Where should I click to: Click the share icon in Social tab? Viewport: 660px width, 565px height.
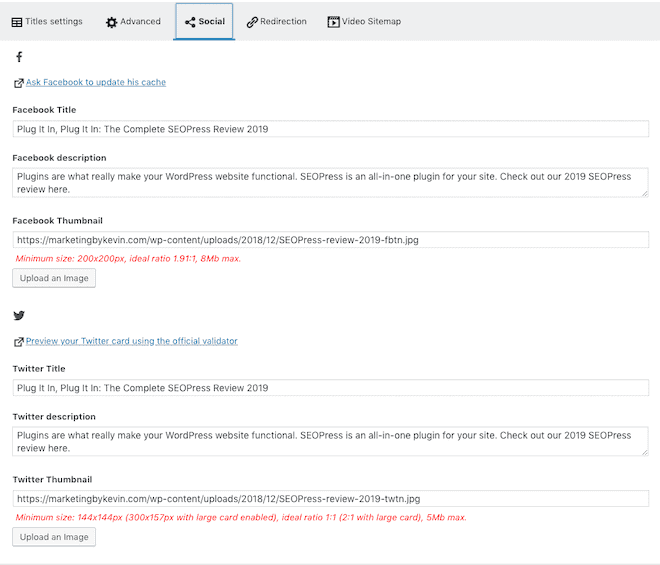tap(190, 22)
